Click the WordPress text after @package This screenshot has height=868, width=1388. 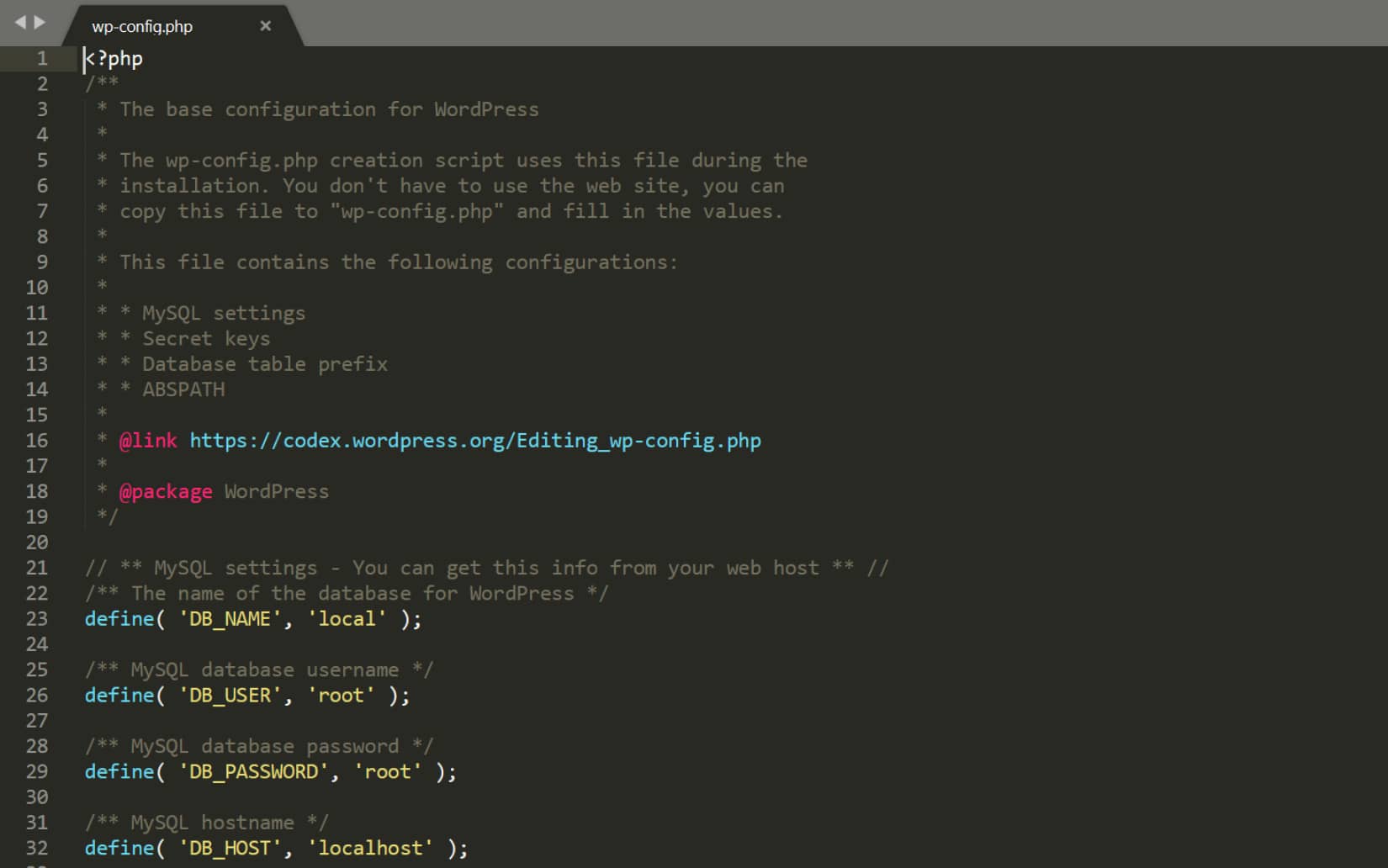point(276,491)
